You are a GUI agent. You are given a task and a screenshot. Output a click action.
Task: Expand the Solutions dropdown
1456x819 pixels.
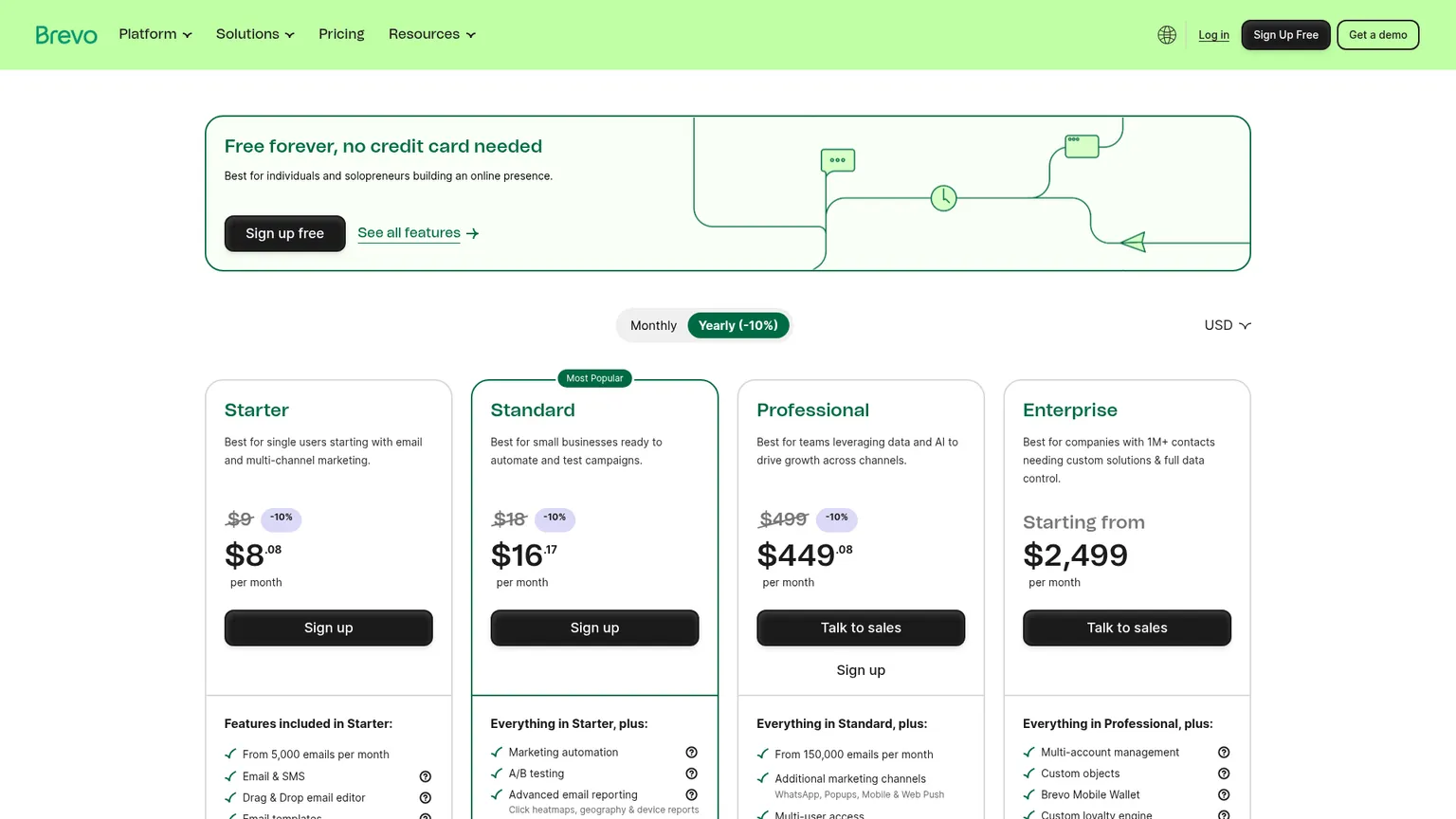(x=255, y=34)
